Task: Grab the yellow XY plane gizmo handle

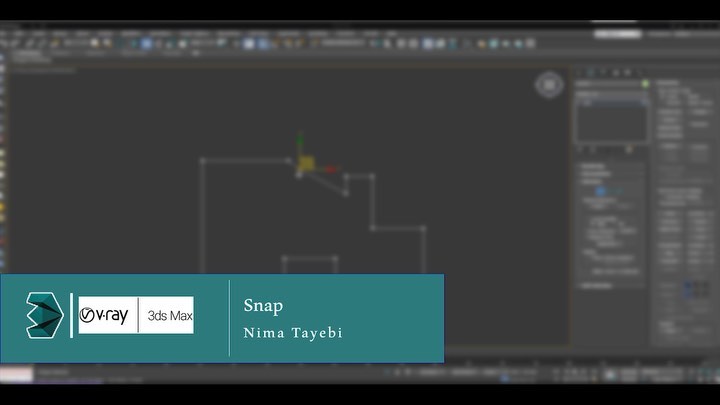Action: click(x=306, y=163)
